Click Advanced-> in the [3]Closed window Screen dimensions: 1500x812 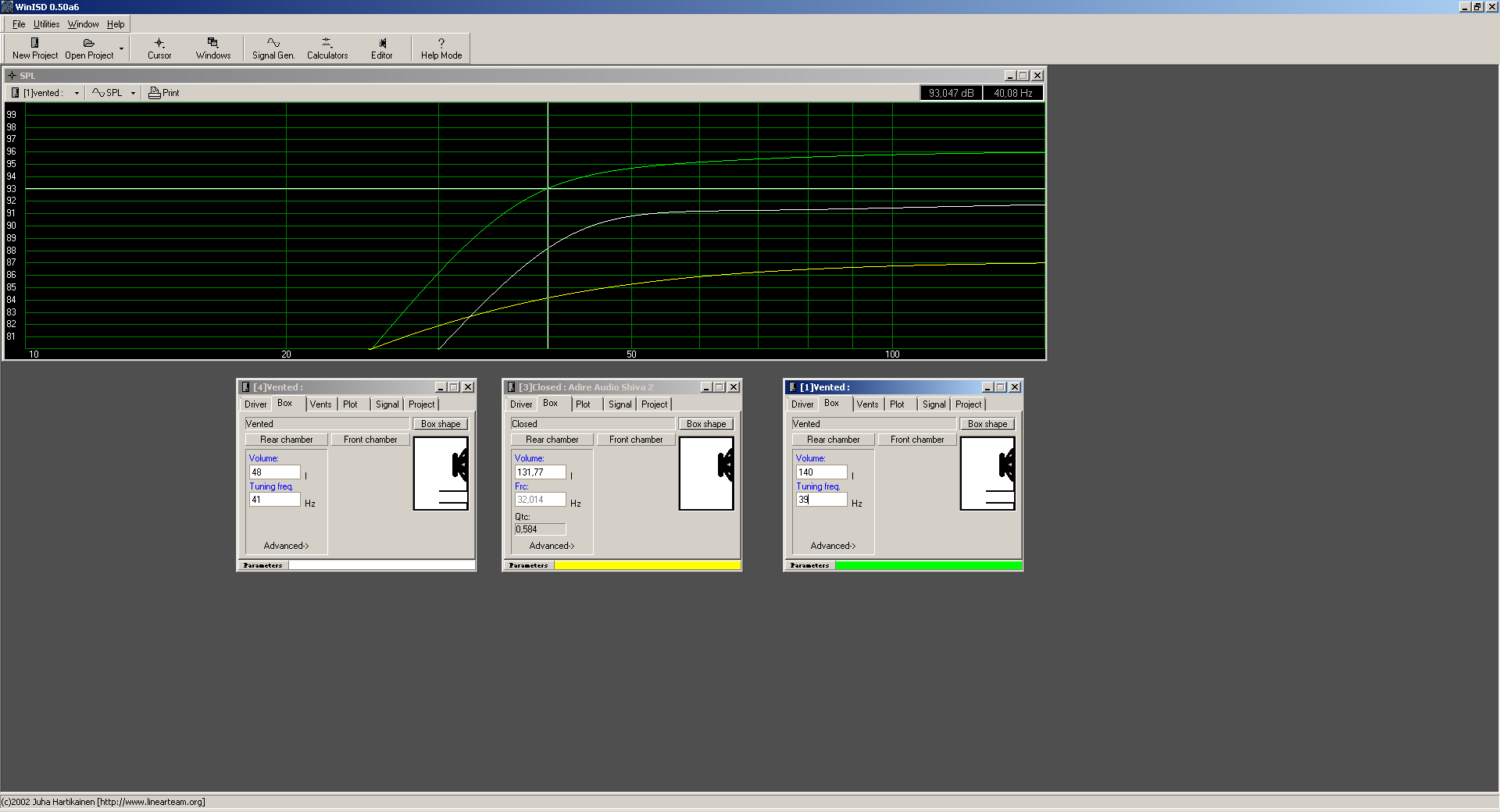[552, 546]
